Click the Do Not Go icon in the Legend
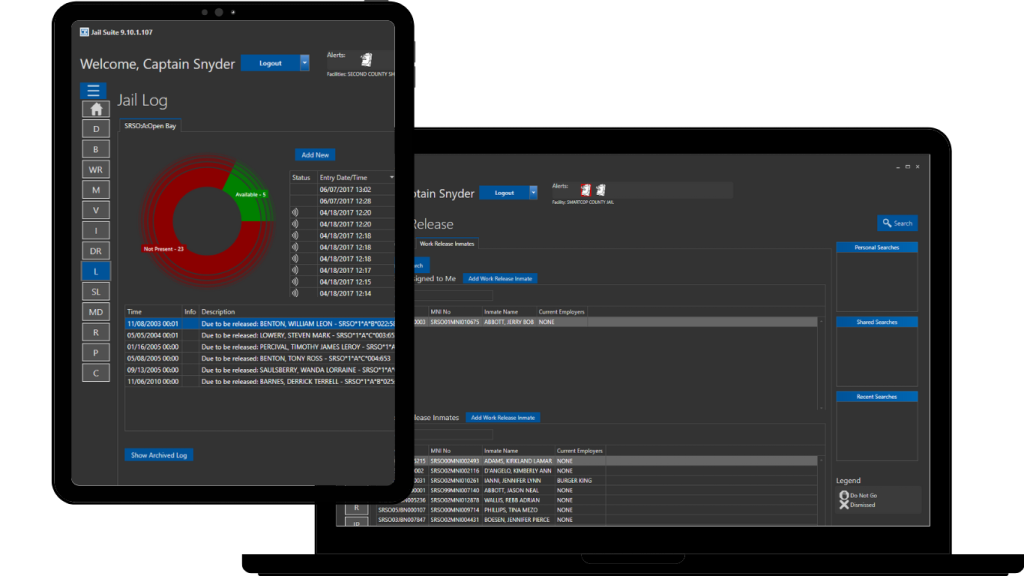This screenshot has height=576, width=1024. [x=845, y=493]
